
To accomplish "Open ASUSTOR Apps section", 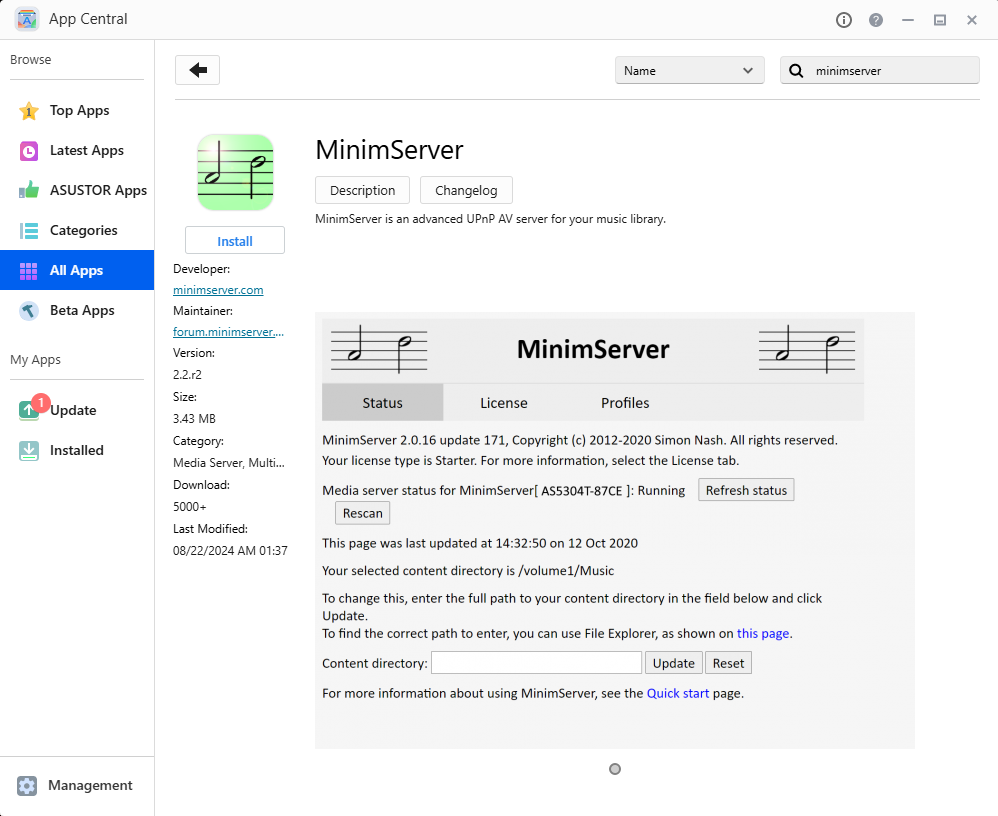I will tap(77, 190).
